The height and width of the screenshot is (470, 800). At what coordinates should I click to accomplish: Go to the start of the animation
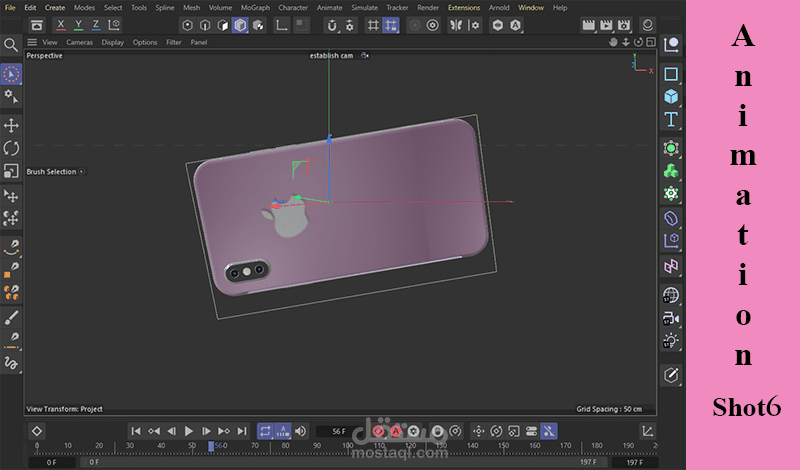(136, 431)
